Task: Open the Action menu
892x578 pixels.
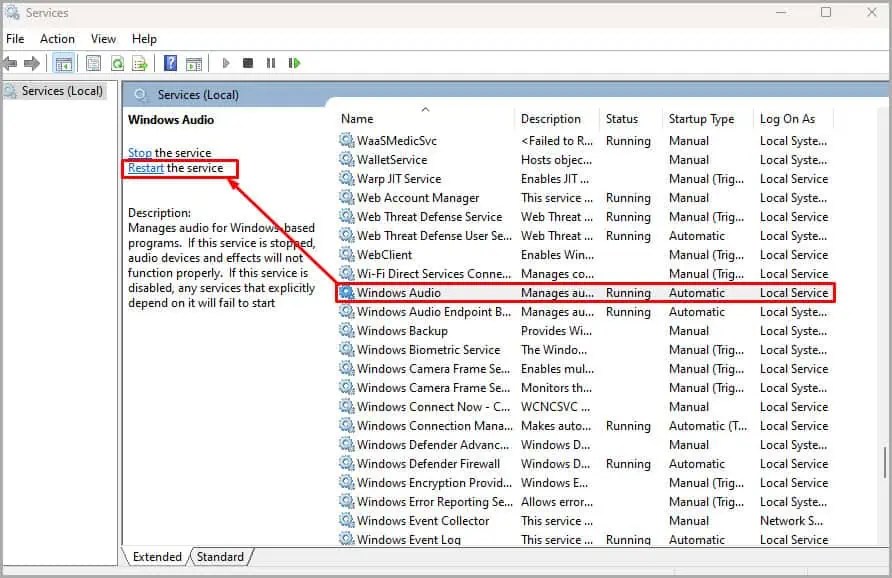Action: click(57, 38)
